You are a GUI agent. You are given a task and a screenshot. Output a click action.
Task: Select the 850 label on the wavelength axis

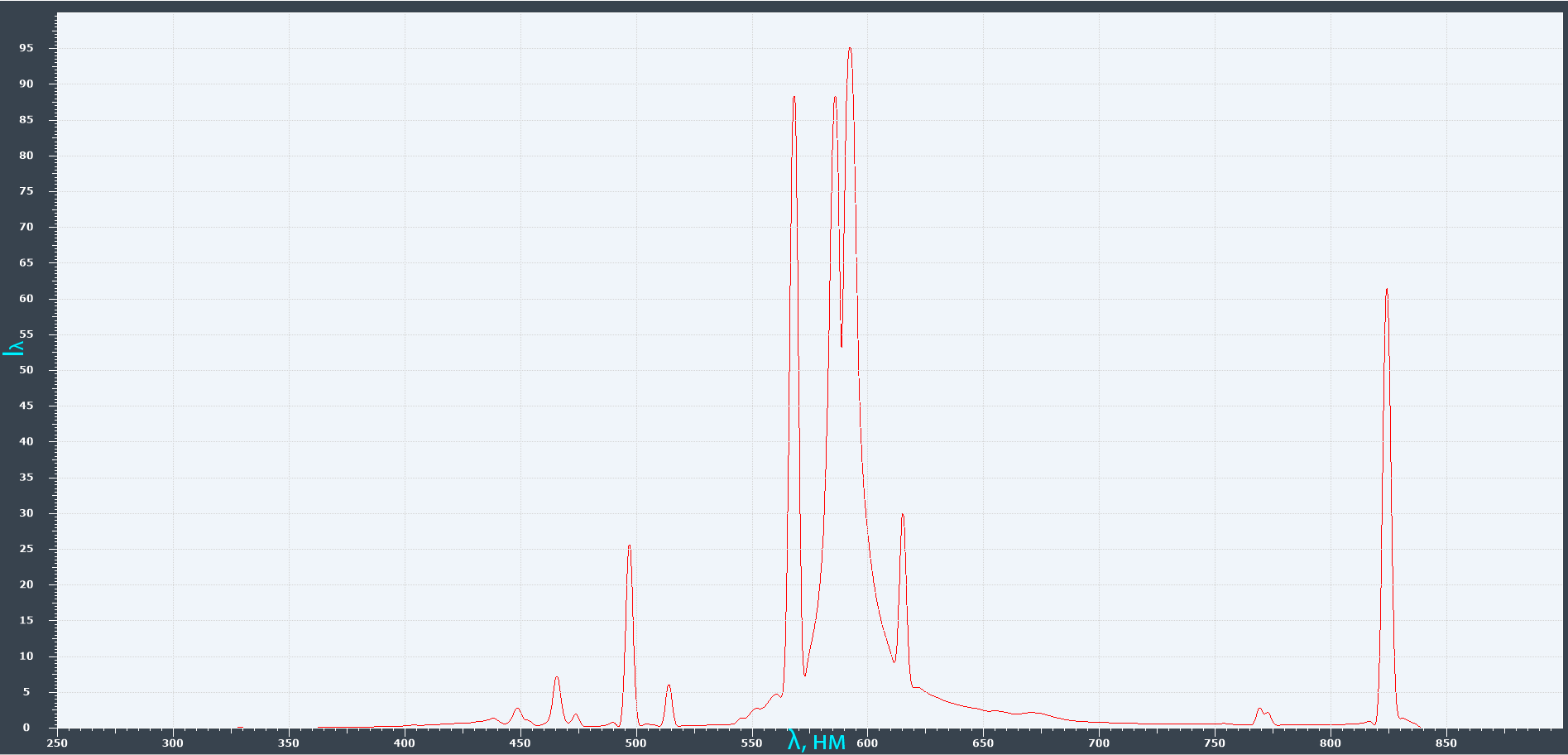[1446, 743]
